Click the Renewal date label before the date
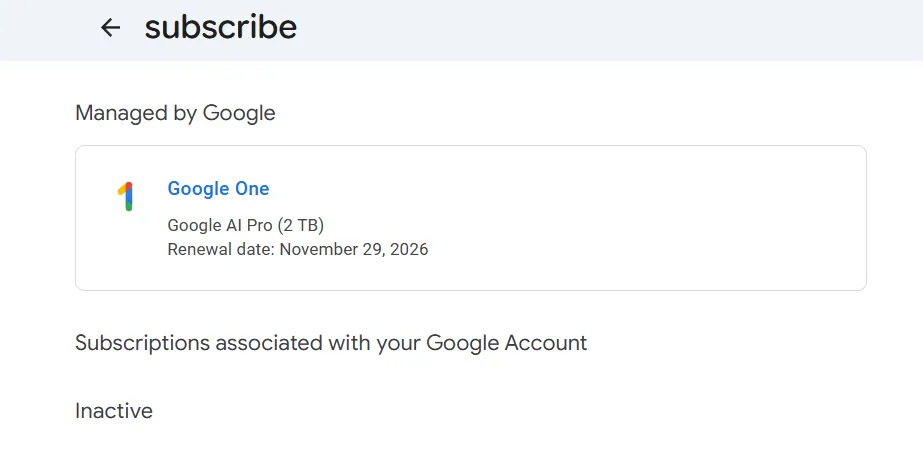This screenshot has width=923, height=454. 221,249
